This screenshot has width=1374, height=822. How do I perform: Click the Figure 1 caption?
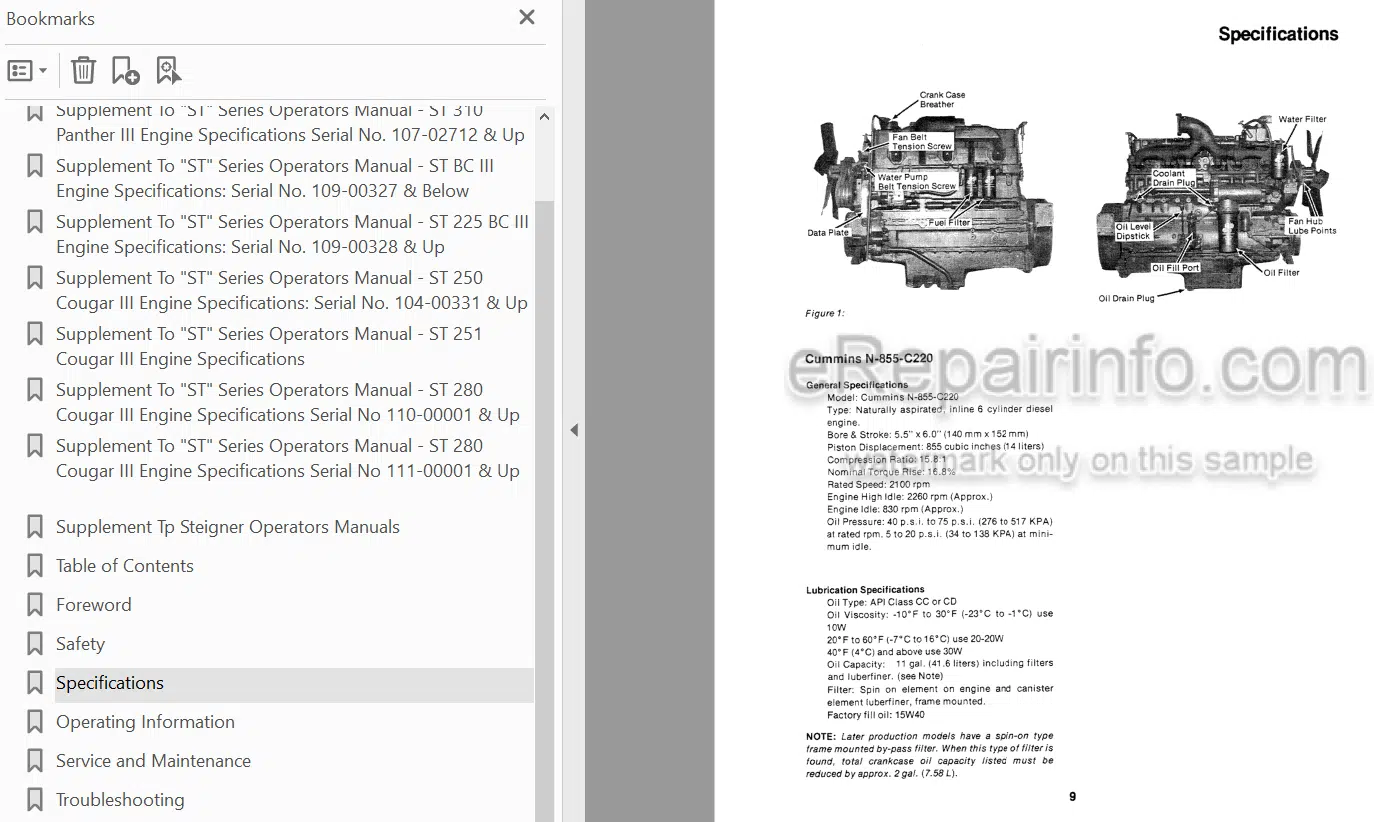click(x=825, y=313)
